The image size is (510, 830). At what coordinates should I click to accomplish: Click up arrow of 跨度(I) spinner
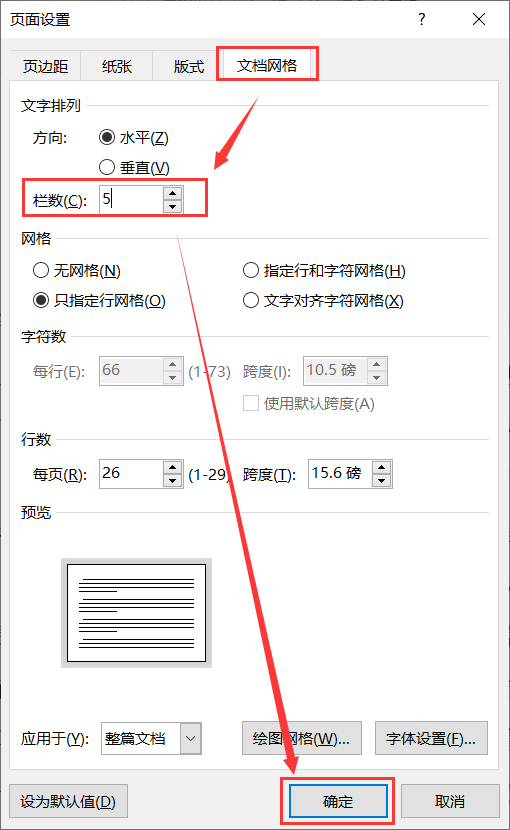coord(377,364)
